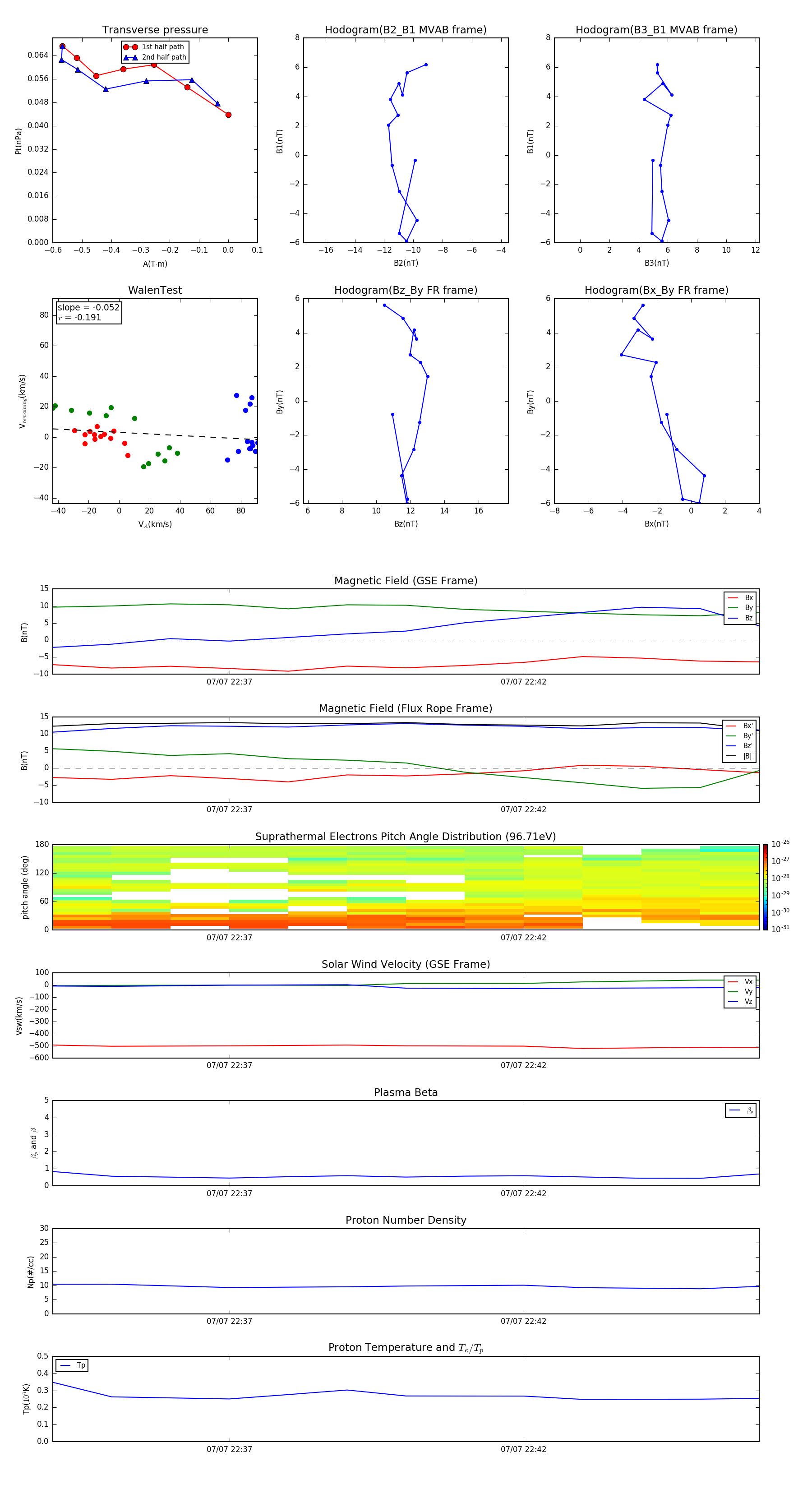
Task: Click the 'V_A(km/s)' x-axis label
Action: tap(155, 524)
